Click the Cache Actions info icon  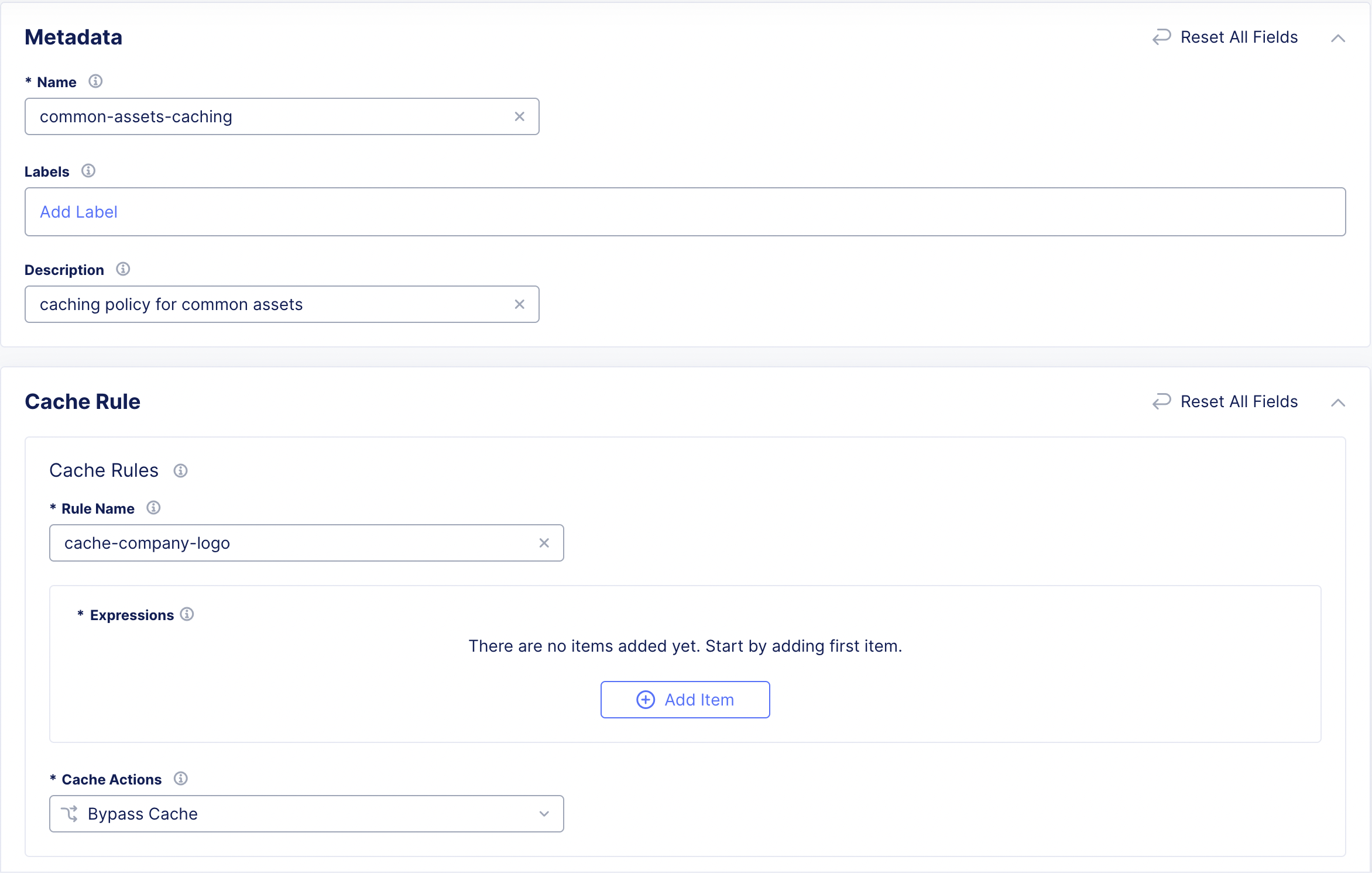[180, 779]
